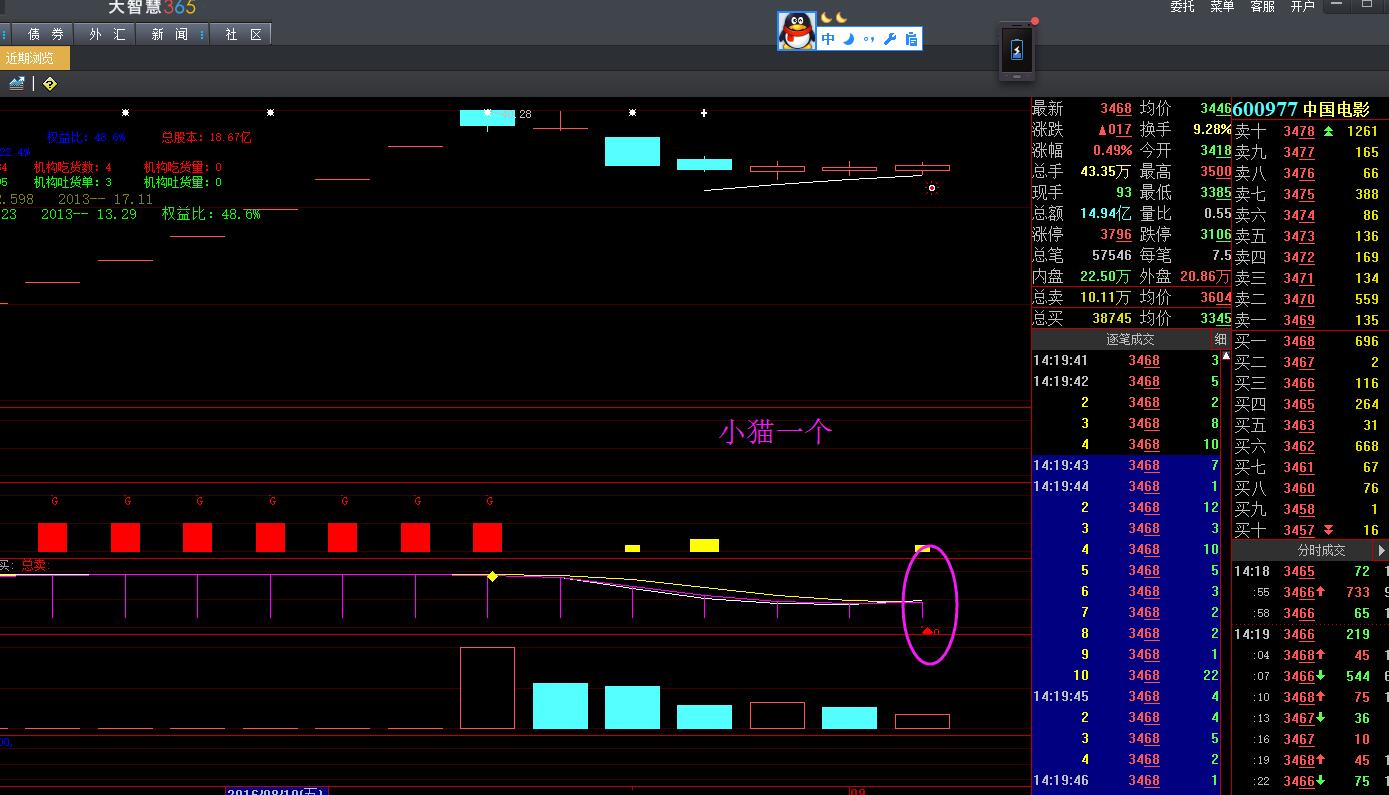
Task: Open the 委托 menu
Action: tap(1183, 7)
